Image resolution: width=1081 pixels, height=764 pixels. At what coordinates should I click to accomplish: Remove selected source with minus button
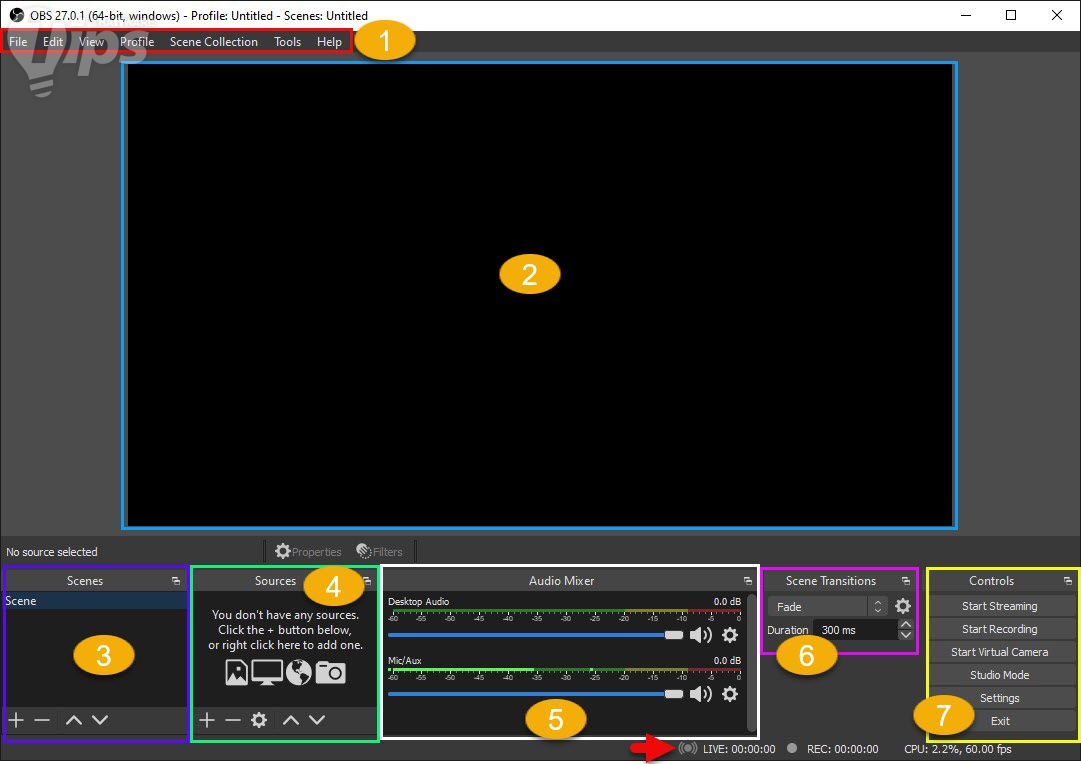(233, 720)
